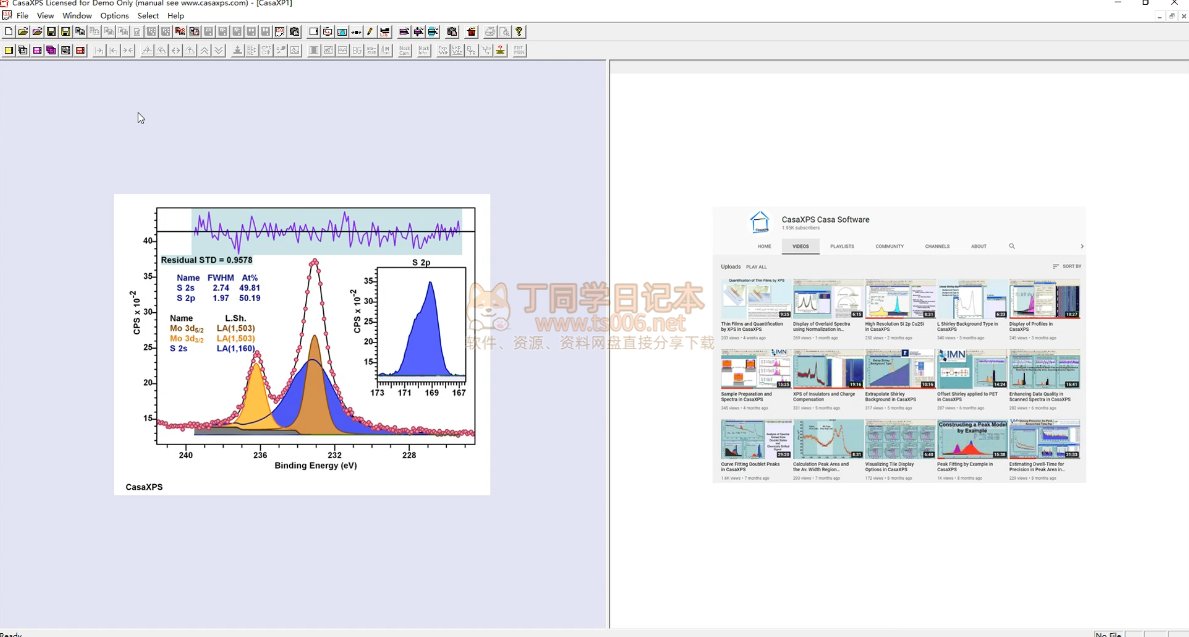The image size is (1189, 637).
Task: Click the S 2p inset spectrum title
Action: point(421,262)
